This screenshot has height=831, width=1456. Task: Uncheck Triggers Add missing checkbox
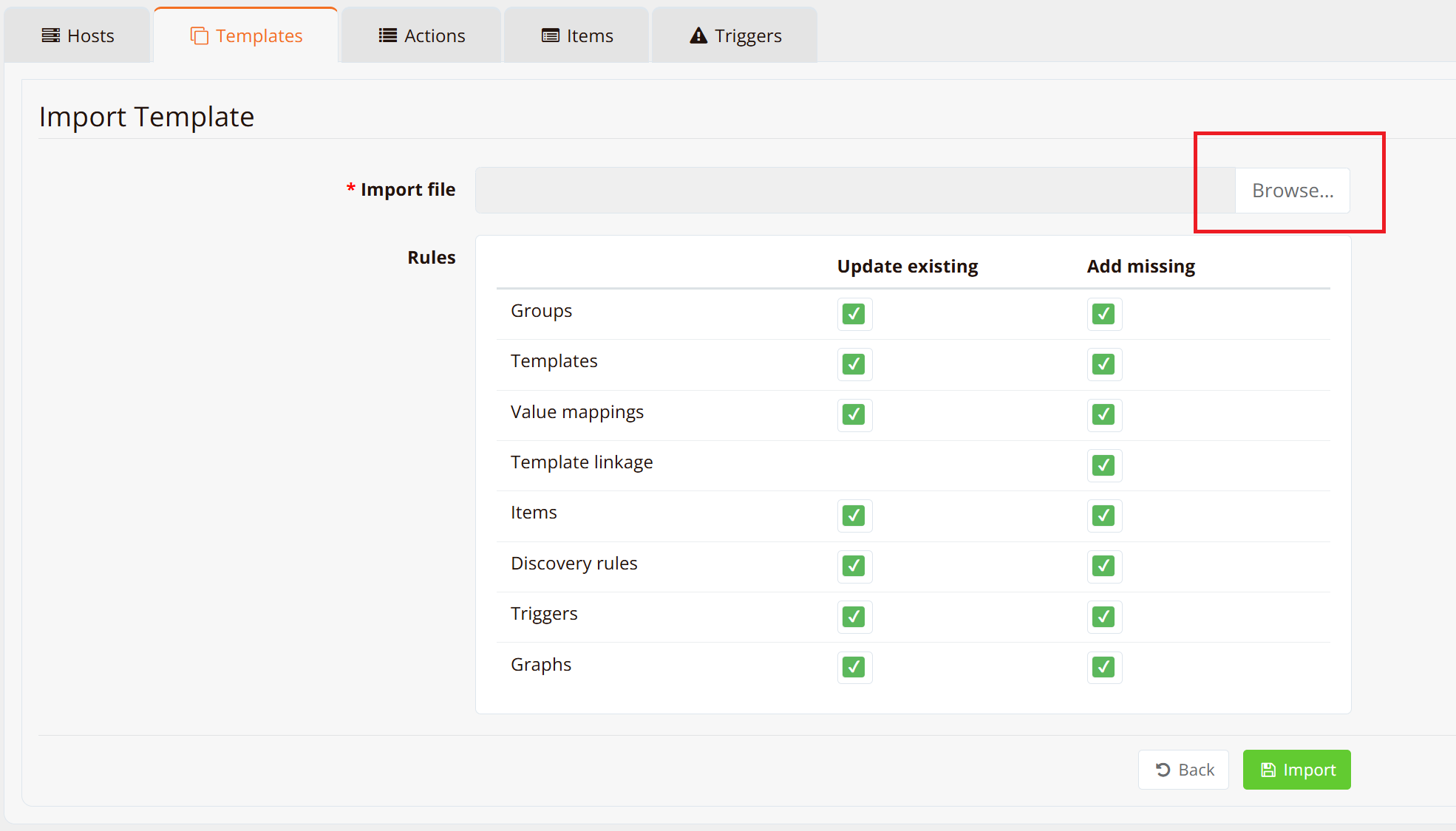coord(1104,617)
